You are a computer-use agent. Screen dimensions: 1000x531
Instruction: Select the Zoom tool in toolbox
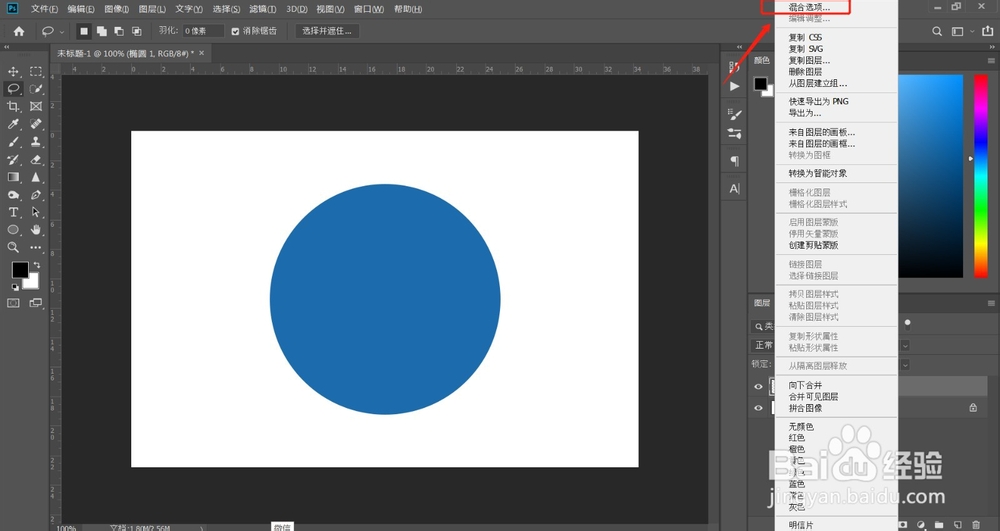click(x=13, y=247)
